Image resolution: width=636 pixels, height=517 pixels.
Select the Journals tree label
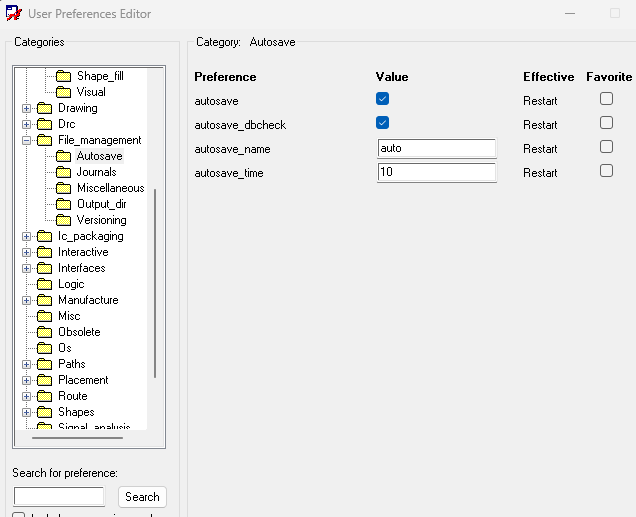(97, 172)
